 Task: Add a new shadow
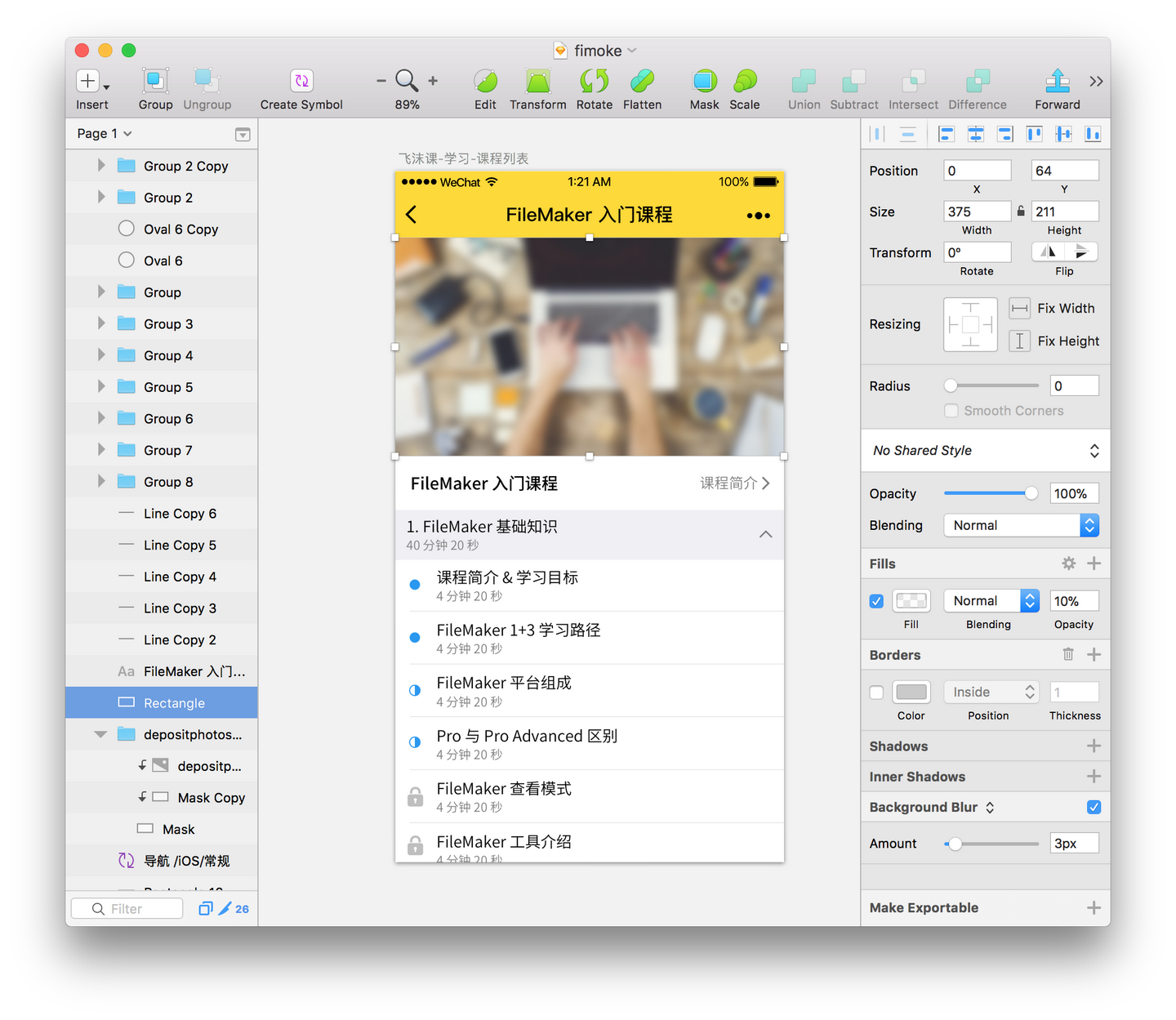[1094, 746]
